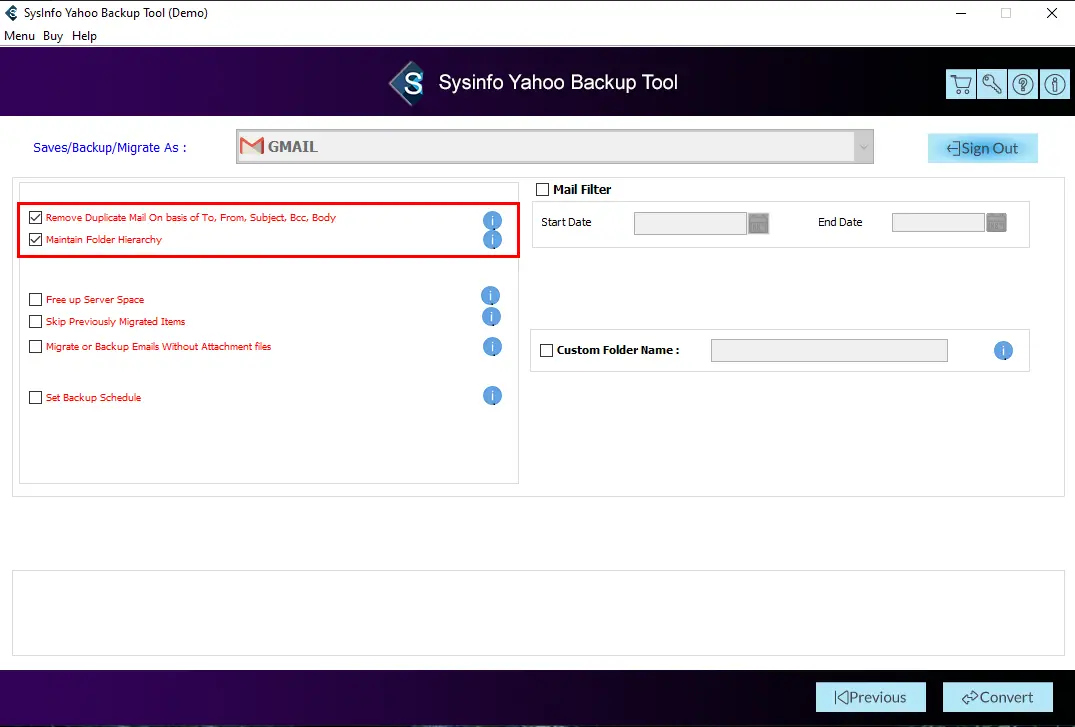Show info for Remove Duplicate Mail option

click(492, 220)
